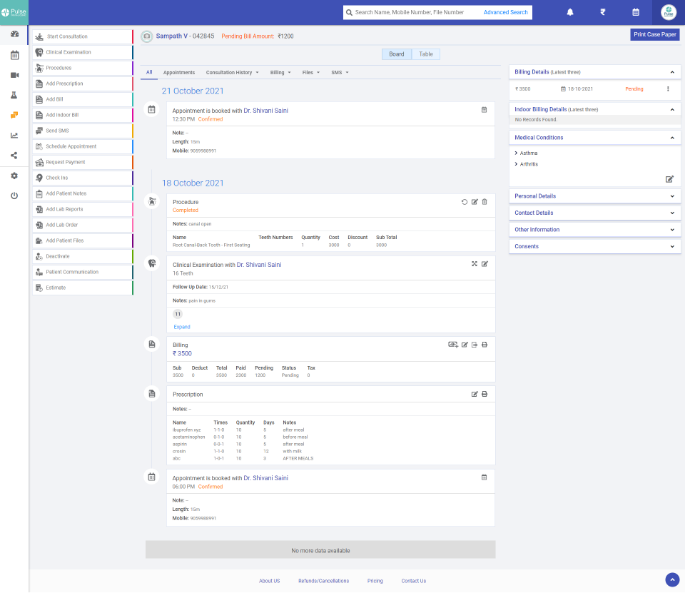This screenshot has height=593, width=685.
Task: Open the Consultation History dropdown
Action: [x=232, y=73]
